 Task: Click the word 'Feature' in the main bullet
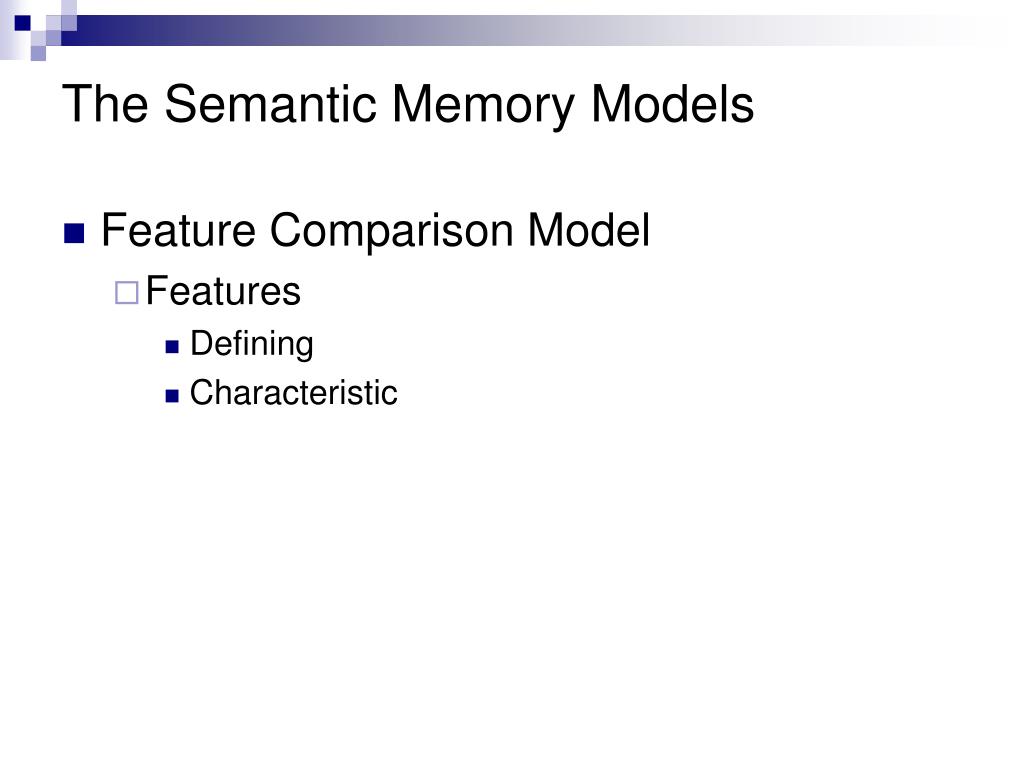[178, 231]
